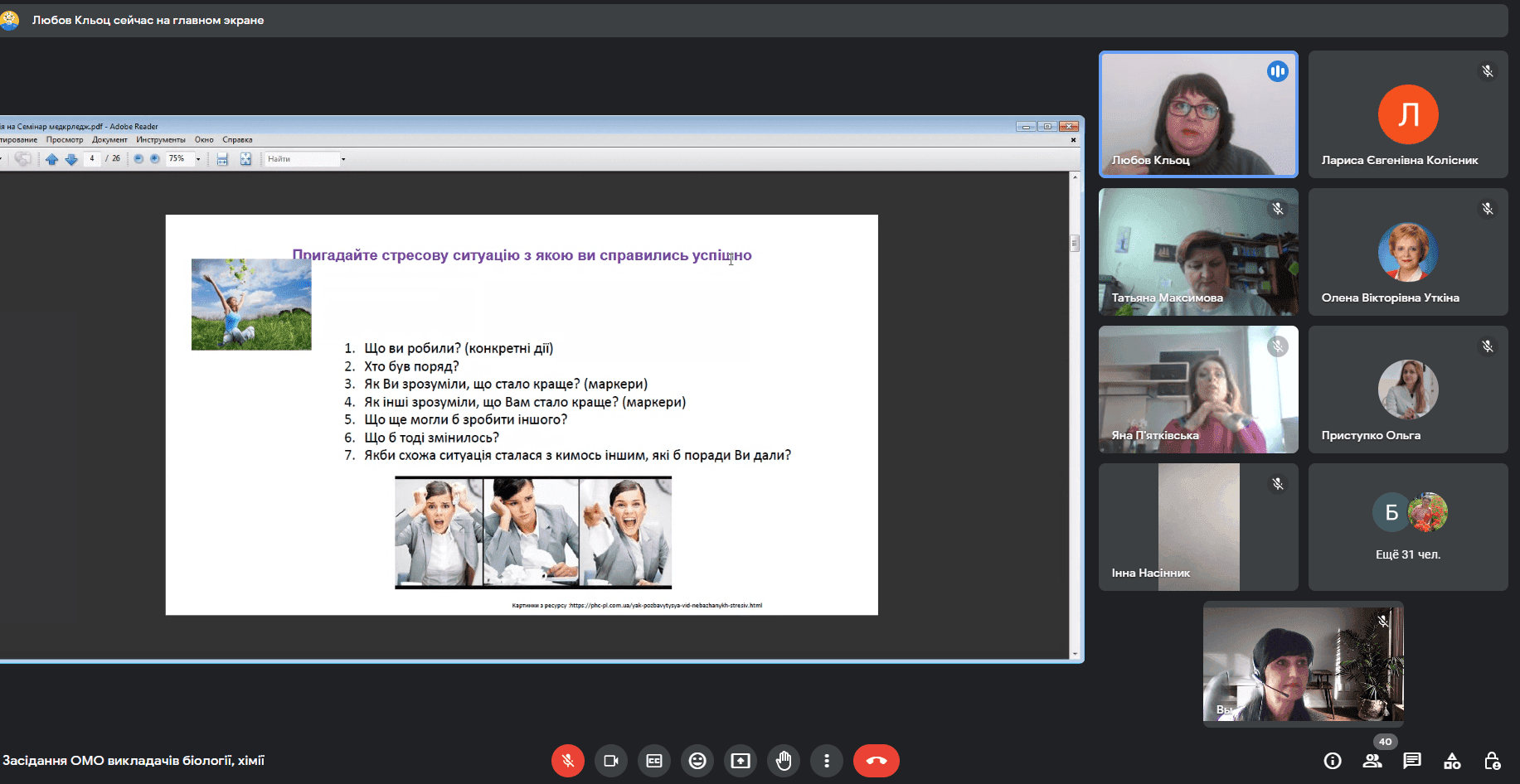Click slide title Пригадайте стресову ситуацію
The height and width of the screenshot is (784, 1520).
coord(522,255)
